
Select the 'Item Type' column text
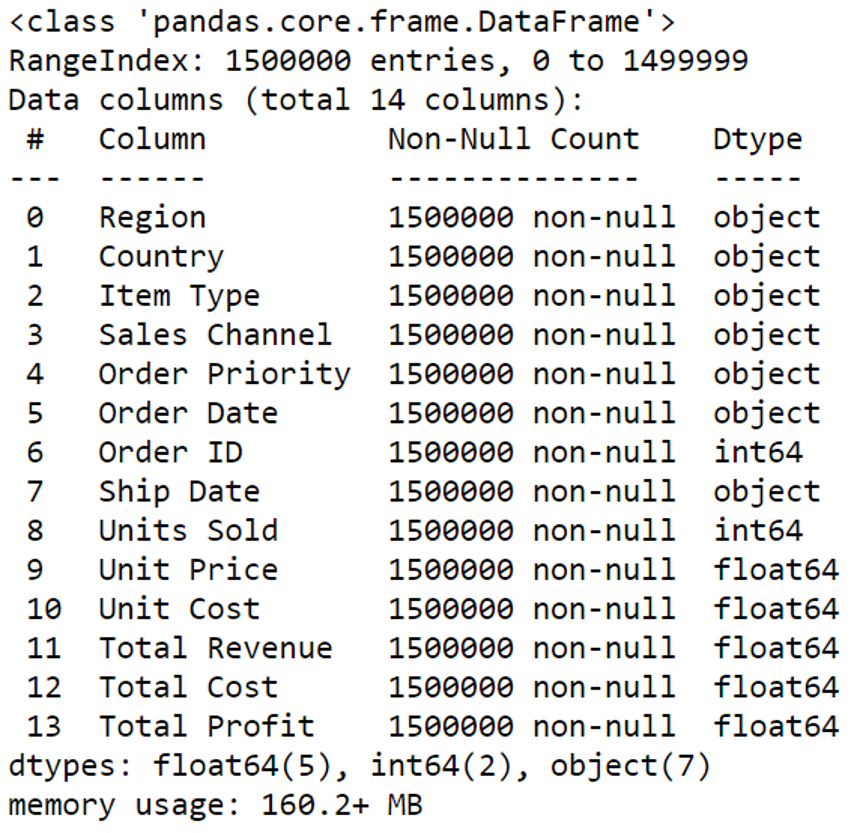[x=179, y=297]
